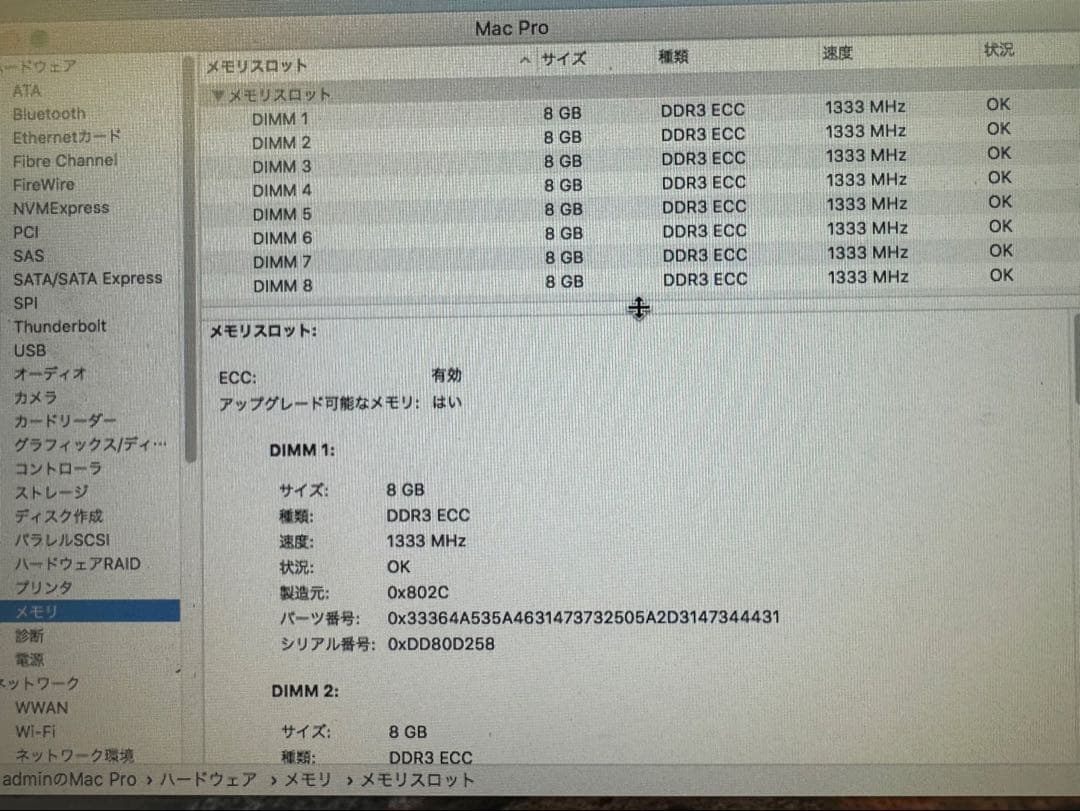Screen dimensions: 1080x811
Task: Click adminのMac Pro in the breadcrumb bar
Action: point(70,779)
